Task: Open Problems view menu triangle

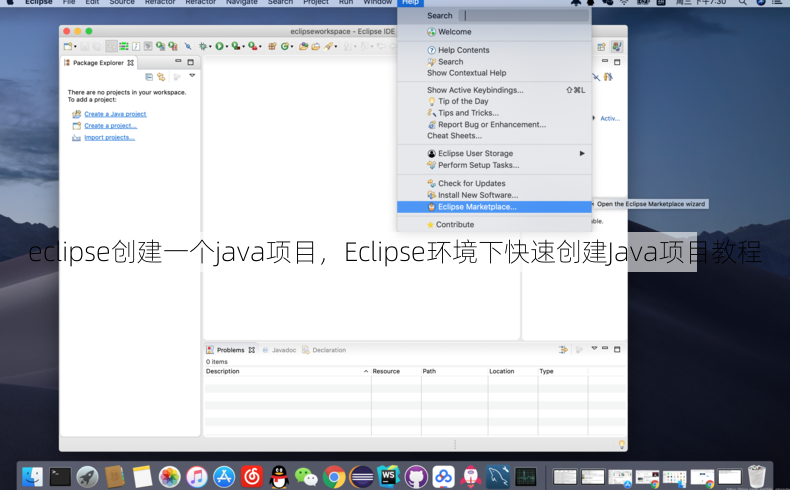Action: [x=594, y=348]
